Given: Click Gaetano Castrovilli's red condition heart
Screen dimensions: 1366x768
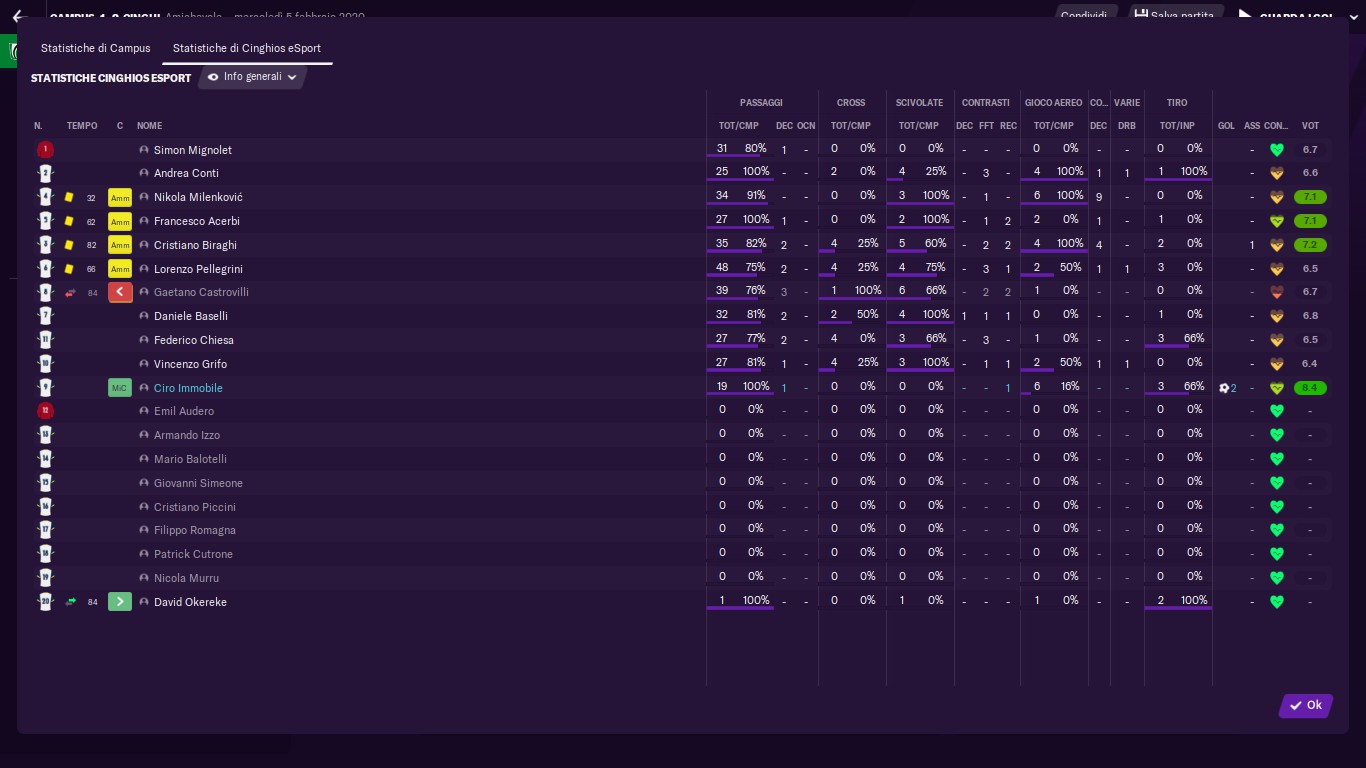Looking at the screenshot, I should point(1276,292).
